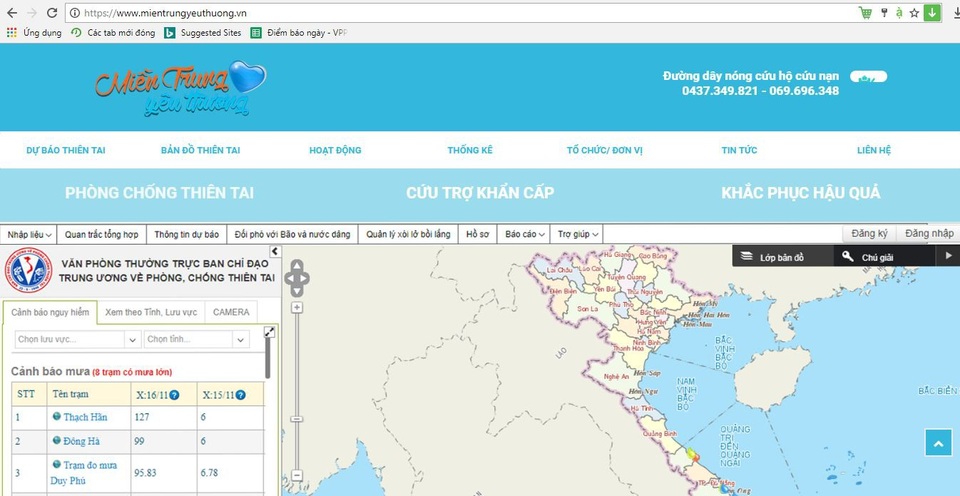Expand the Nhập liệu menu
This screenshot has width=960, height=496.
point(29,234)
